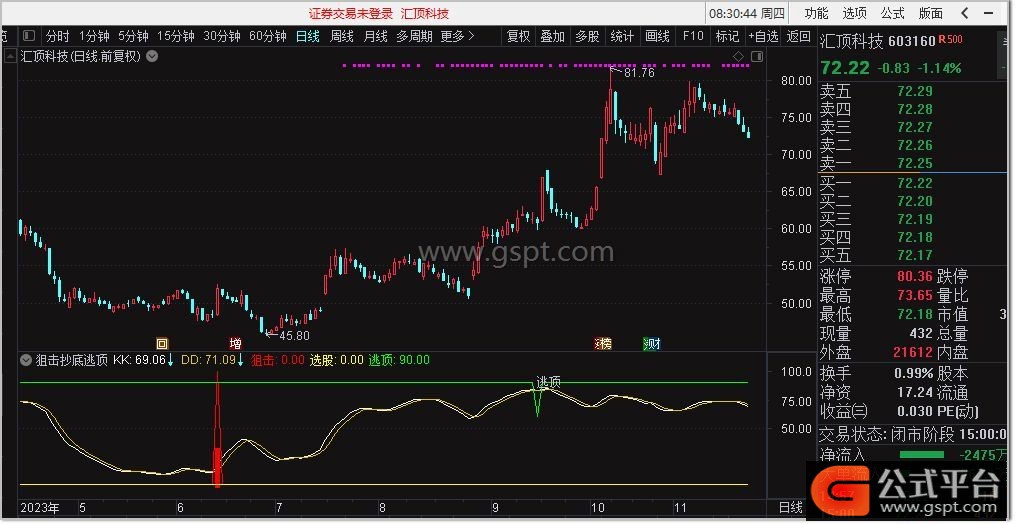Switch to 1分钟 period
The width and height of the screenshot is (1016, 524).
94,36
